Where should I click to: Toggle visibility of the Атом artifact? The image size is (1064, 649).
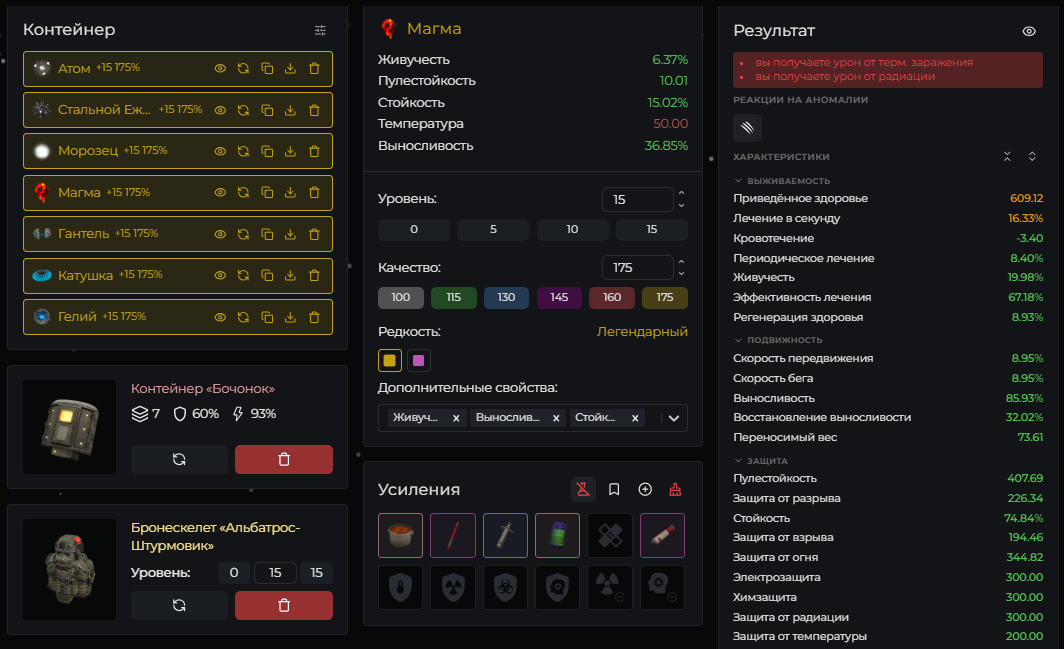click(221, 69)
